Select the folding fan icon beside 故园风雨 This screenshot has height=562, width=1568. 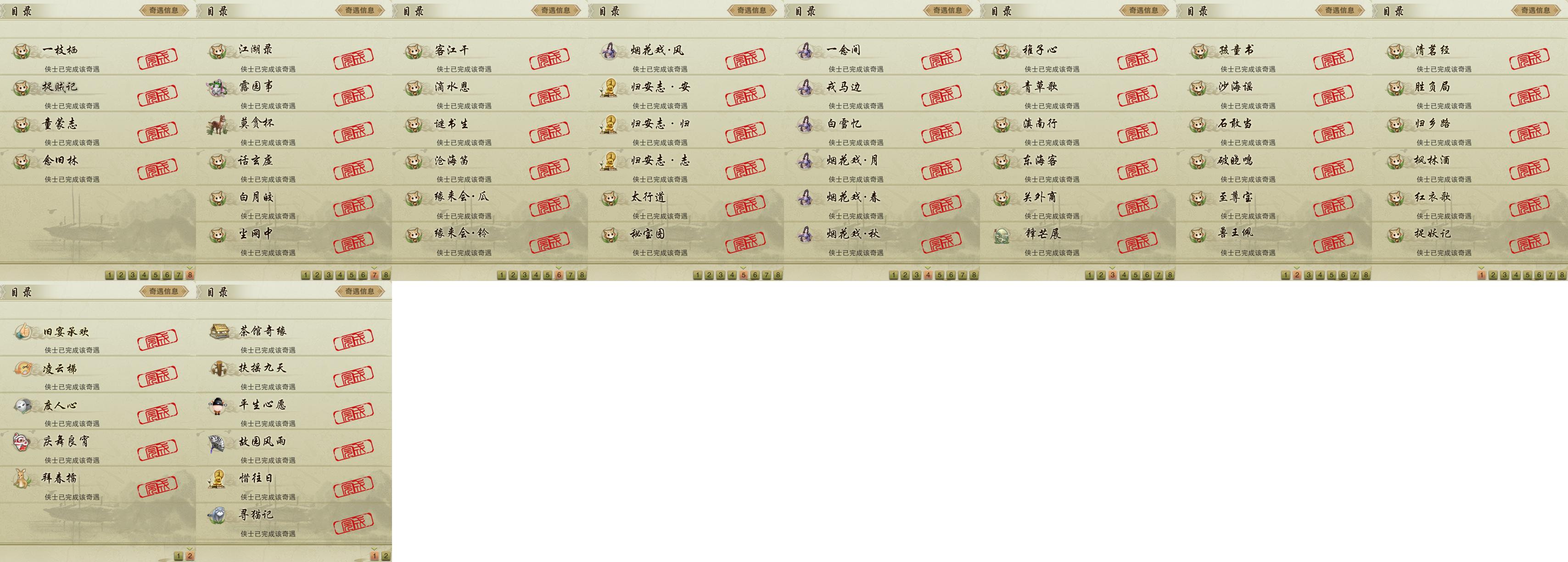218,443
